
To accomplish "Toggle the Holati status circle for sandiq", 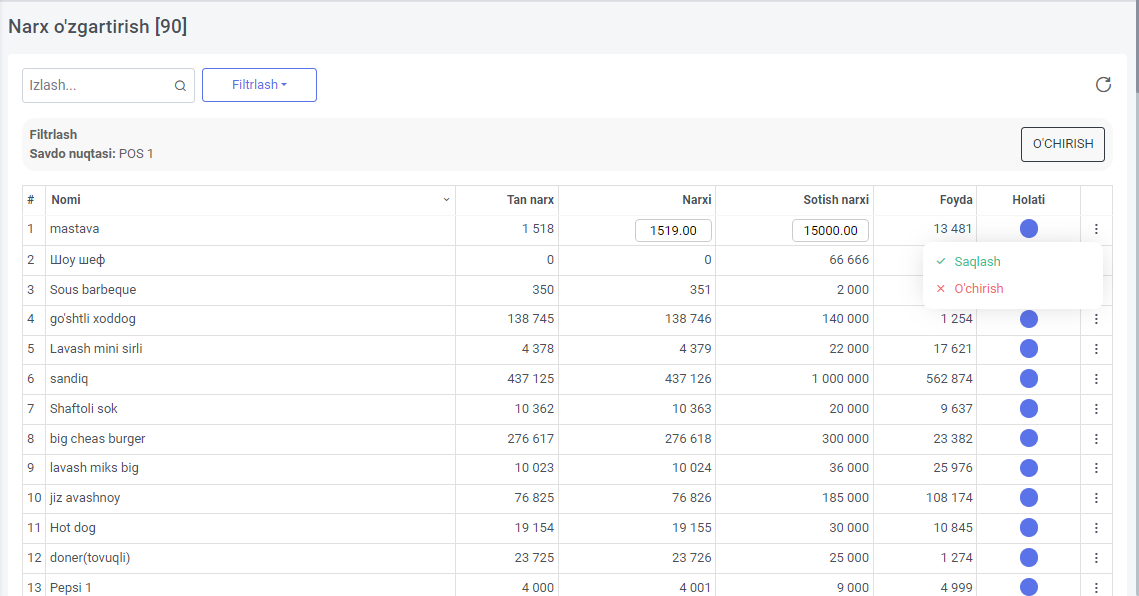I will (x=1029, y=379).
